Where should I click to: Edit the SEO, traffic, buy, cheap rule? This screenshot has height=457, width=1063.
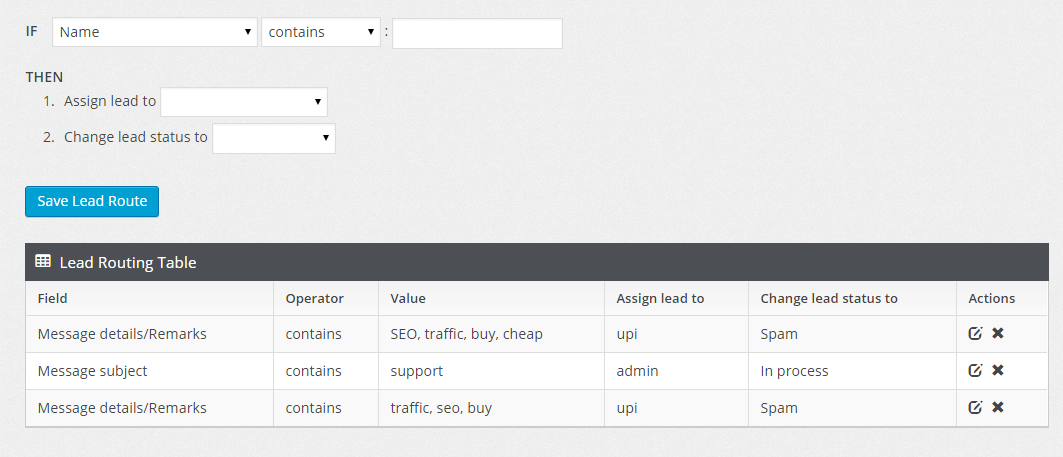(975, 334)
